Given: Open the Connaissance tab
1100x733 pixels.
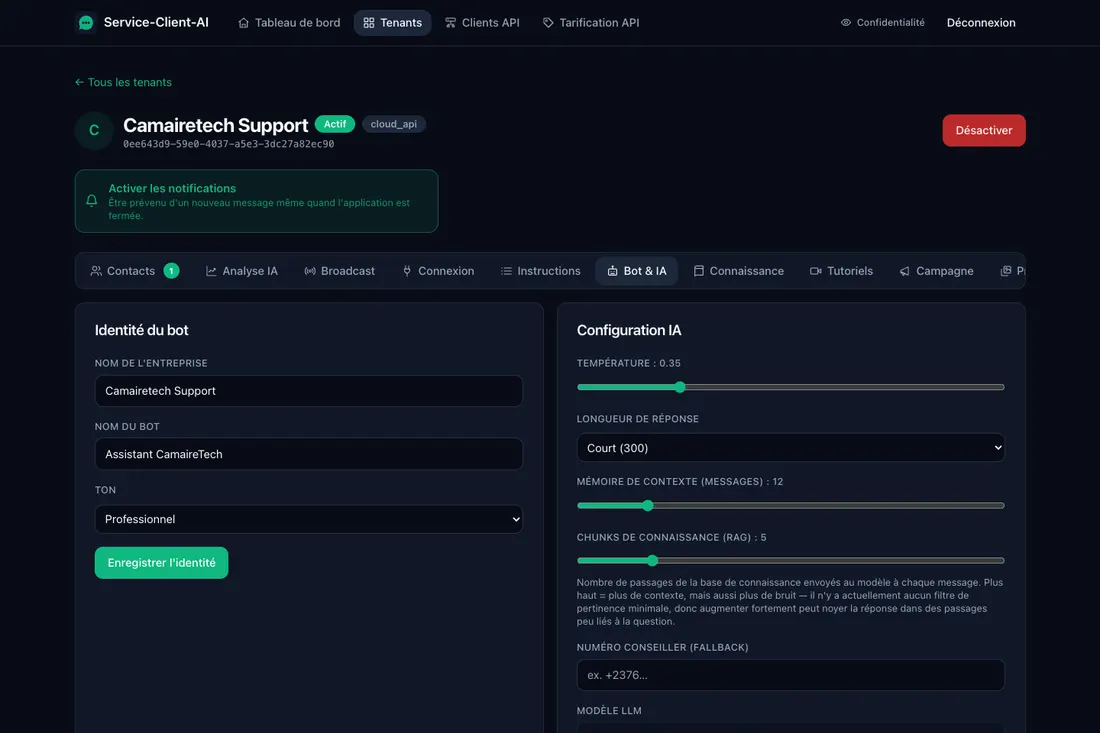Looking at the screenshot, I should (739, 271).
